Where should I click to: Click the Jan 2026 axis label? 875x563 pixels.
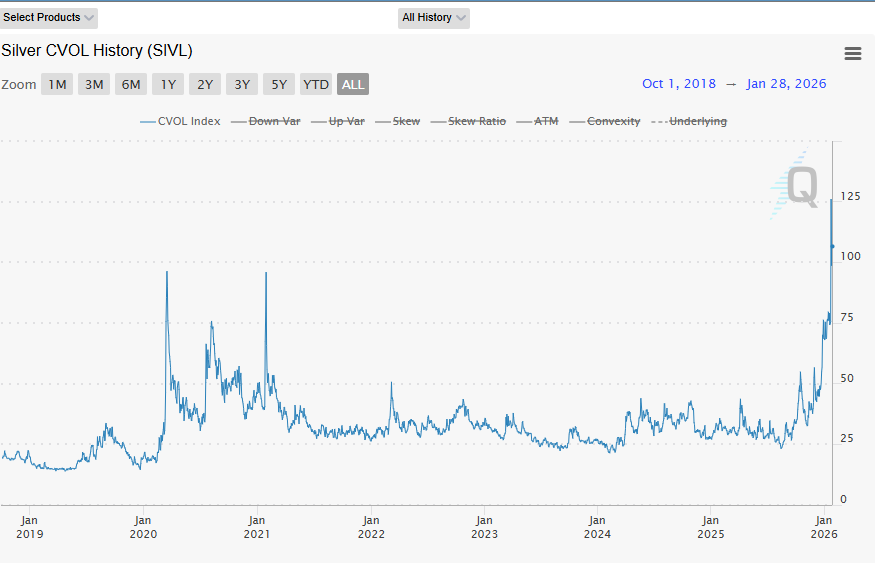click(x=824, y=527)
